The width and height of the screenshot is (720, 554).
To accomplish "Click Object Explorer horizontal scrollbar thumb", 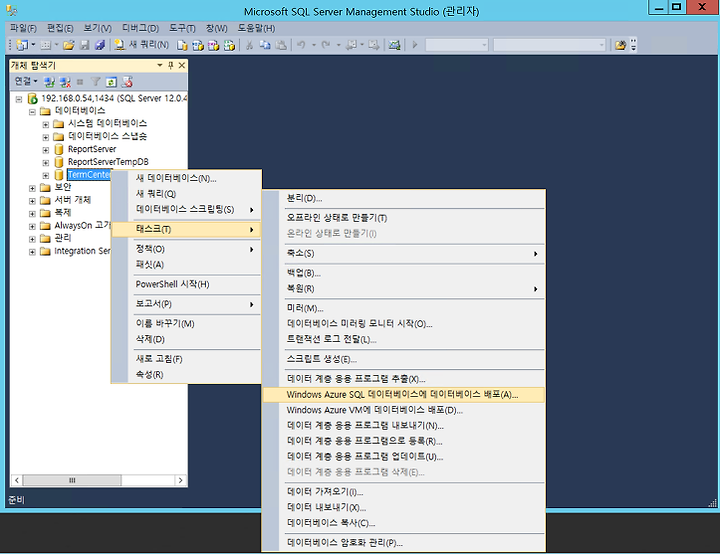I will click(x=72, y=481).
